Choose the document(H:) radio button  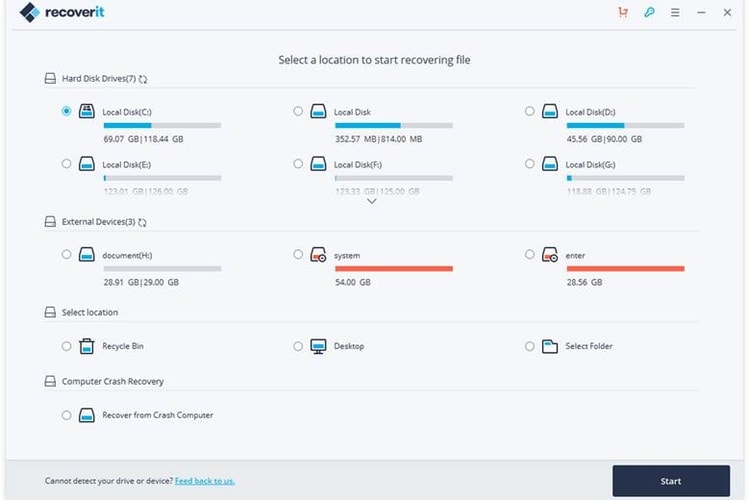[x=67, y=255]
